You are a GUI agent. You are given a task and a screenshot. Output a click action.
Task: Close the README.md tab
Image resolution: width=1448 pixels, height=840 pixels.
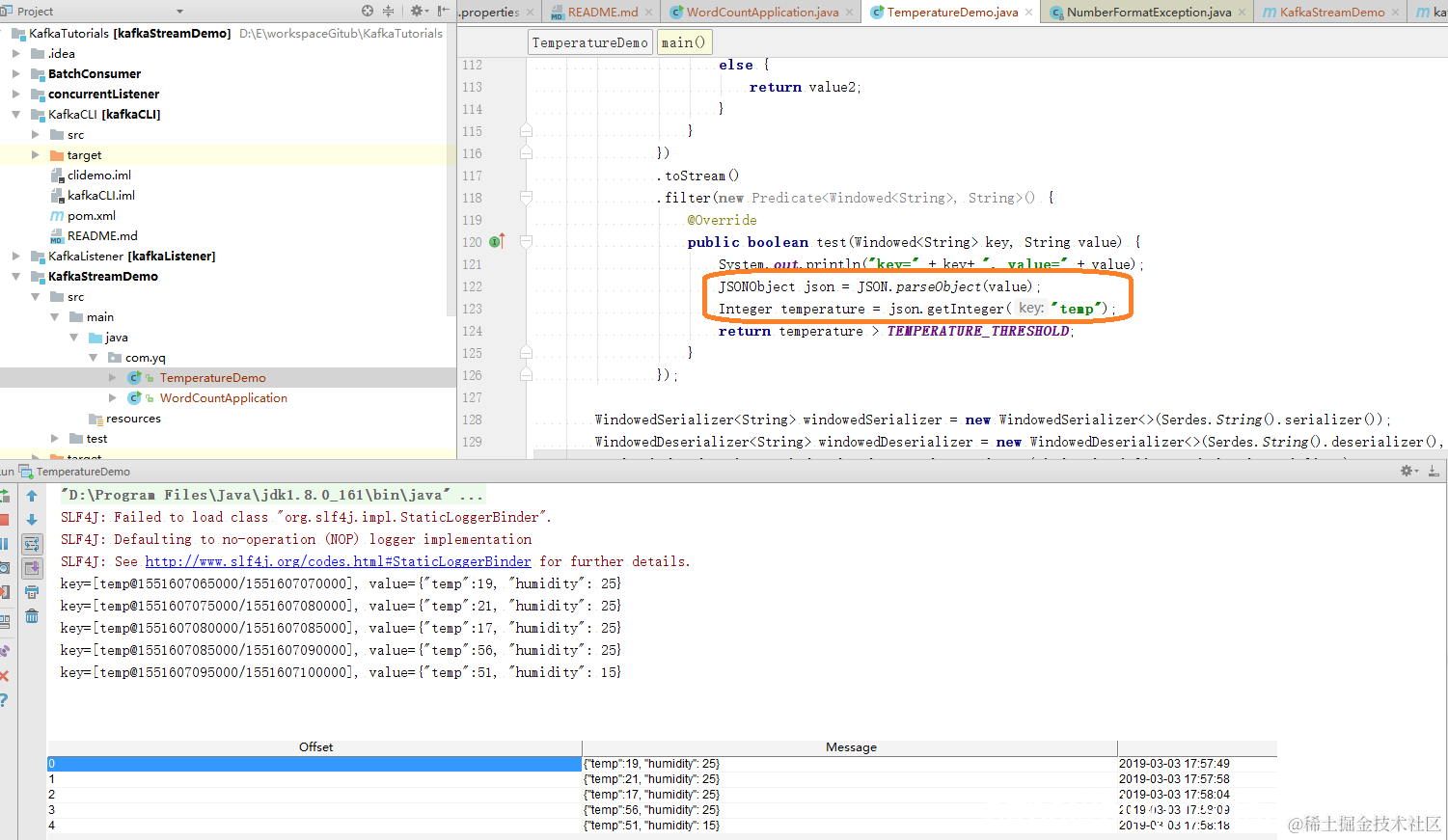click(648, 13)
